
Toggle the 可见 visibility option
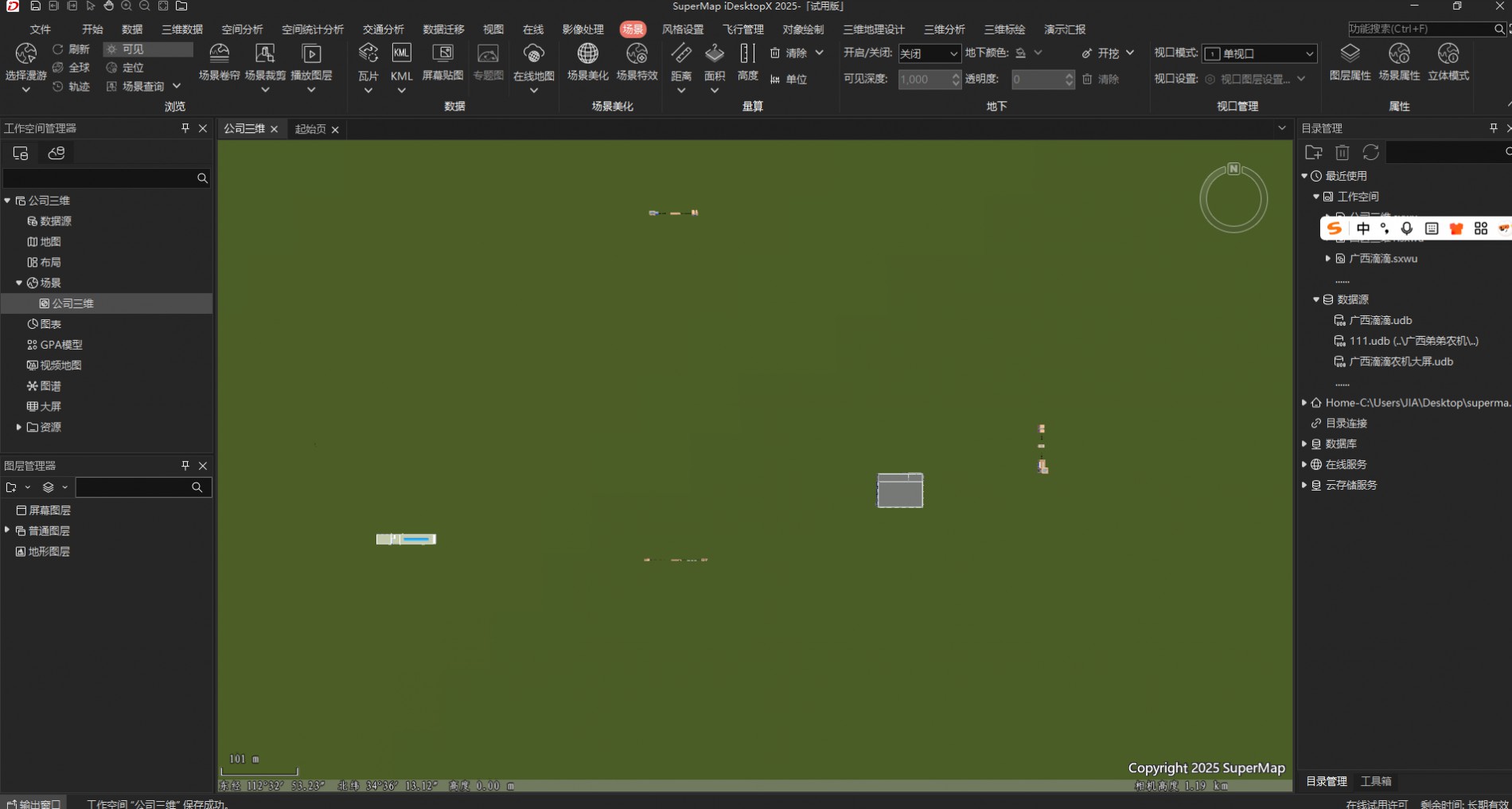148,49
